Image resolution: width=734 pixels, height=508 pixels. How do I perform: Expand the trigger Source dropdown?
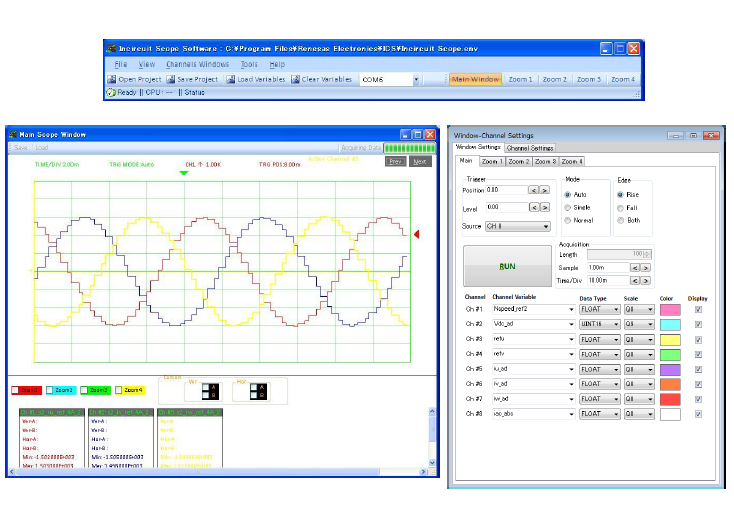pyautogui.click(x=545, y=227)
